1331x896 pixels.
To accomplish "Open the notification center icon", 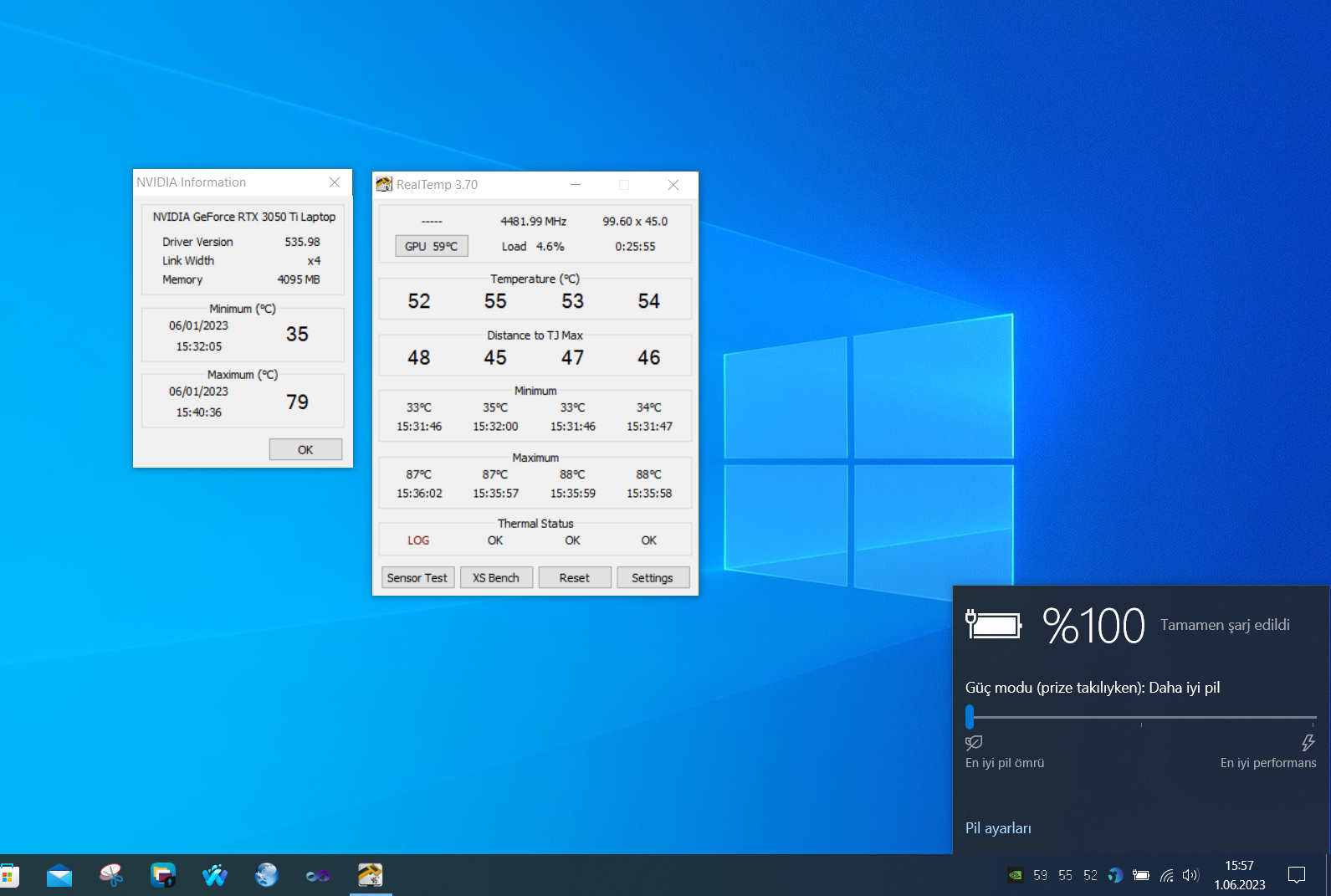I will (1297, 876).
